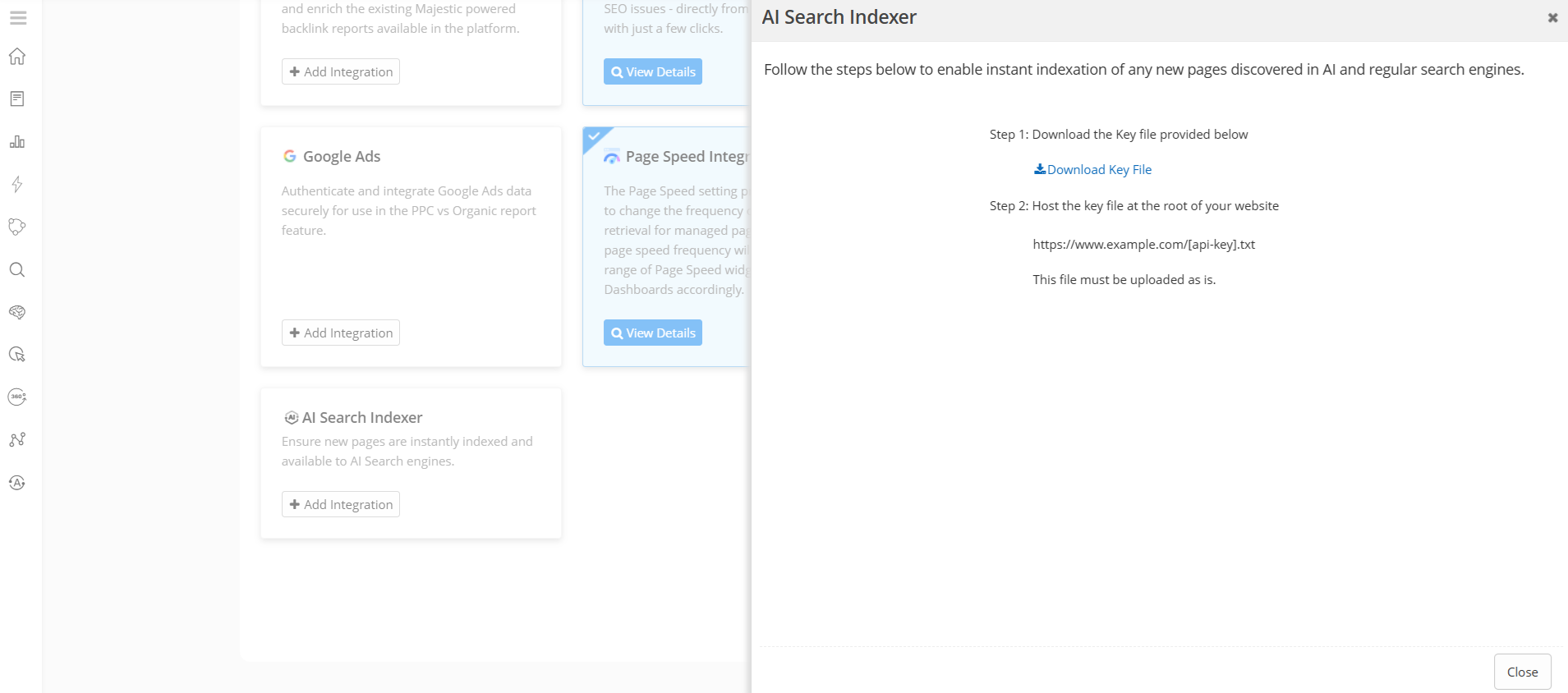Click the checkmark badge on Page Speed card
The width and height of the screenshot is (1568, 693).
pyautogui.click(x=594, y=136)
